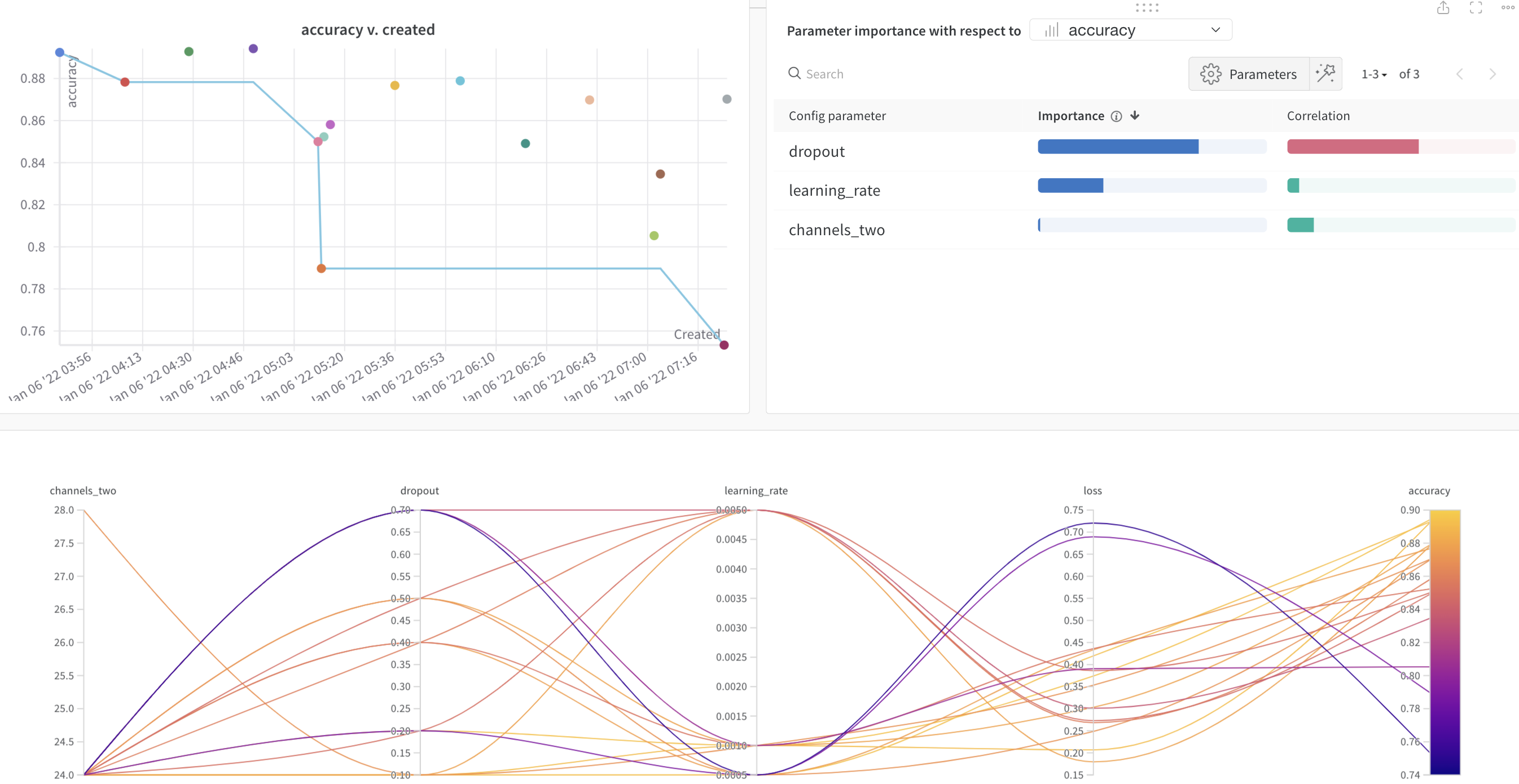Go to next page of parameters
The image size is (1519, 784).
tap(1492, 74)
